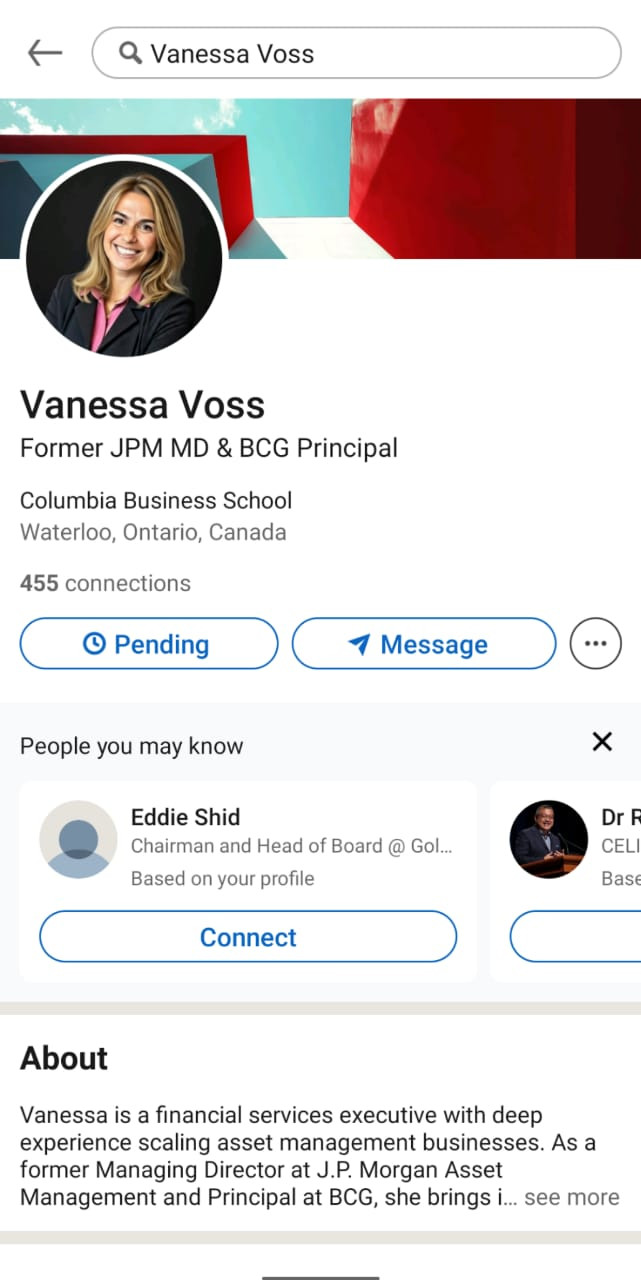Open the Dr R profile picture
Viewport: 641px width, 1280px height.
point(548,840)
